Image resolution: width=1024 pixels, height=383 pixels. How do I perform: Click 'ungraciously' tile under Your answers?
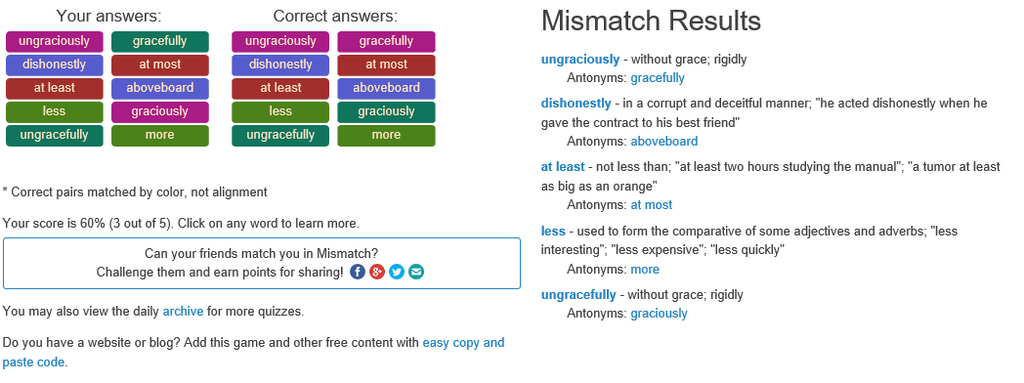coord(54,41)
